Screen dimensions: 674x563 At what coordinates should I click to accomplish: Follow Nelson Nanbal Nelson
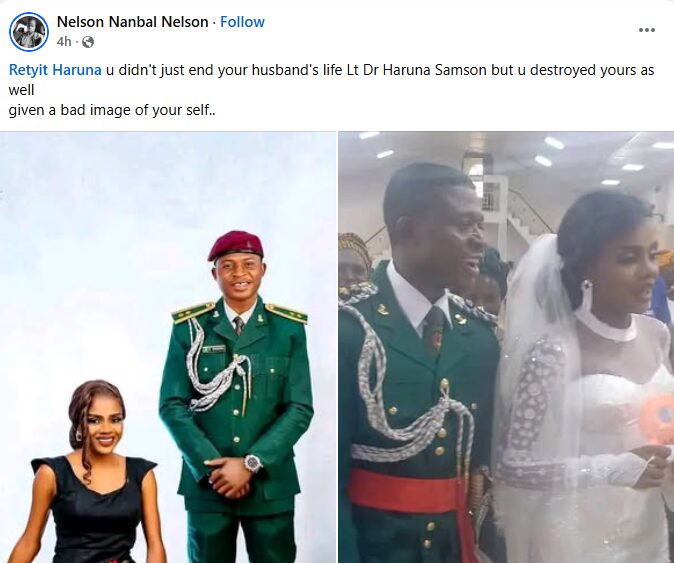point(242,21)
